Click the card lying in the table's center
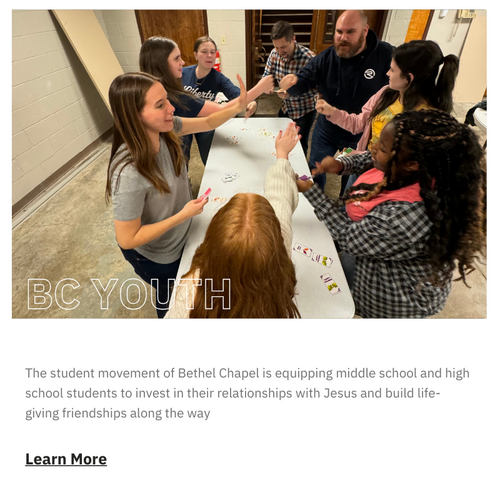This screenshot has width=500, height=500. tap(230, 177)
